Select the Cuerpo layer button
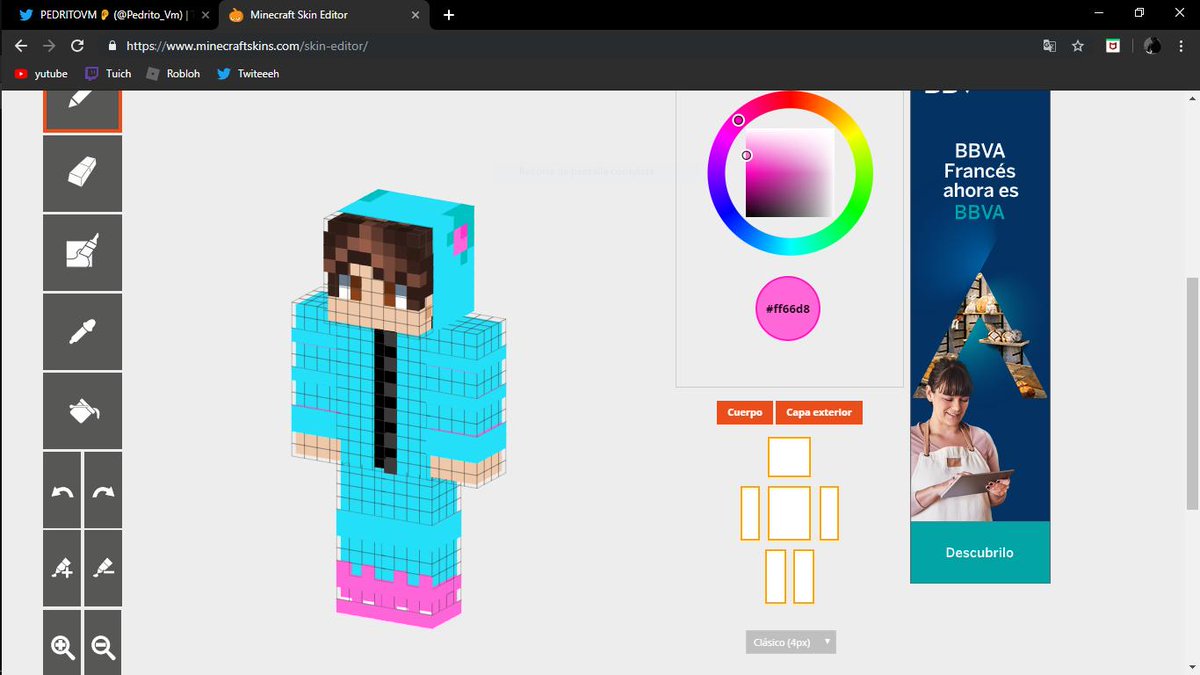Viewport: 1200px width, 675px height. pyautogui.click(x=745, y=412)
